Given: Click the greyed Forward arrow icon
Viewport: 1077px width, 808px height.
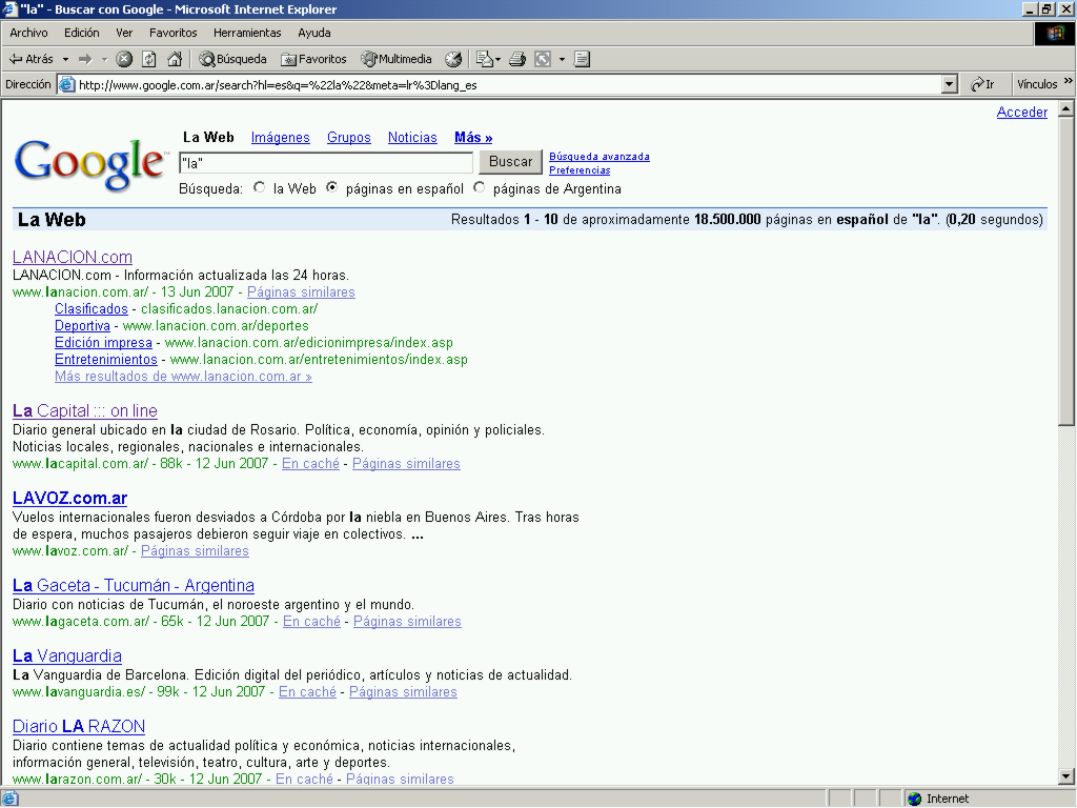Looking at the screenshot, I should [85, 59].
